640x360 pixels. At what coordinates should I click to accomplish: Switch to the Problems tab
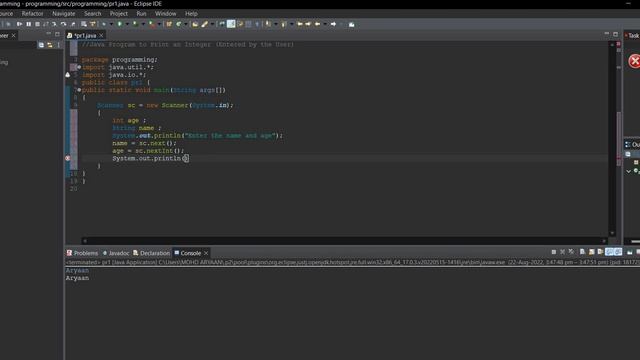[82, 253]
